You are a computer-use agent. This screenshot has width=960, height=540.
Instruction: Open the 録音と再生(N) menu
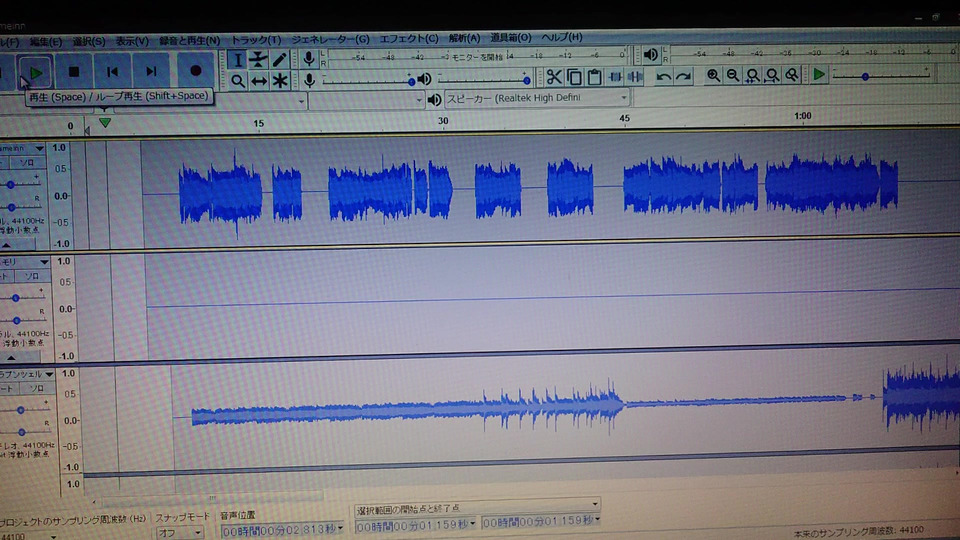pyautogui.click(x=189, y=40)
